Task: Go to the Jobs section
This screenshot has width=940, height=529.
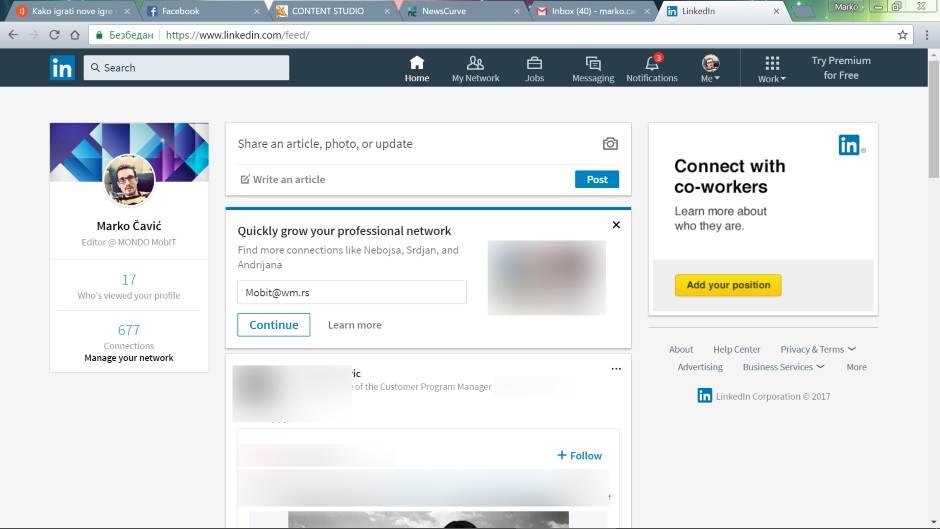Action: [534, 68]
